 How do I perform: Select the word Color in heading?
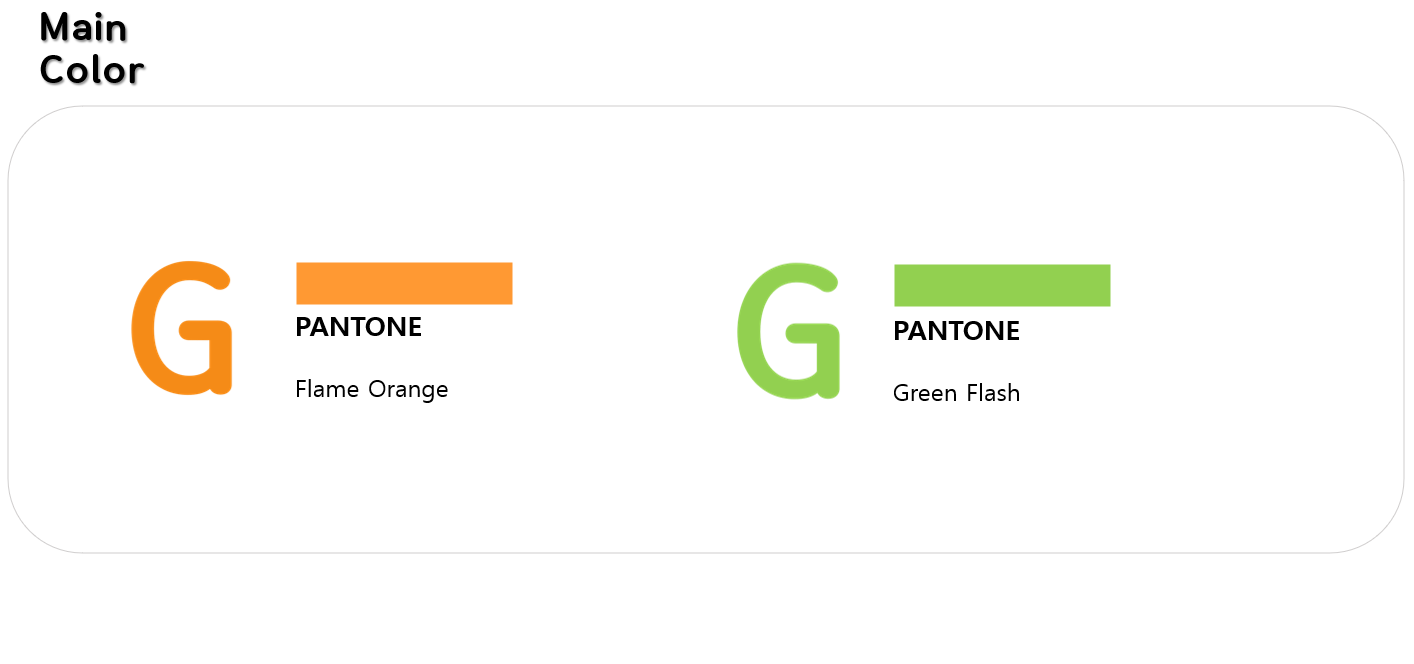(92, 70)
